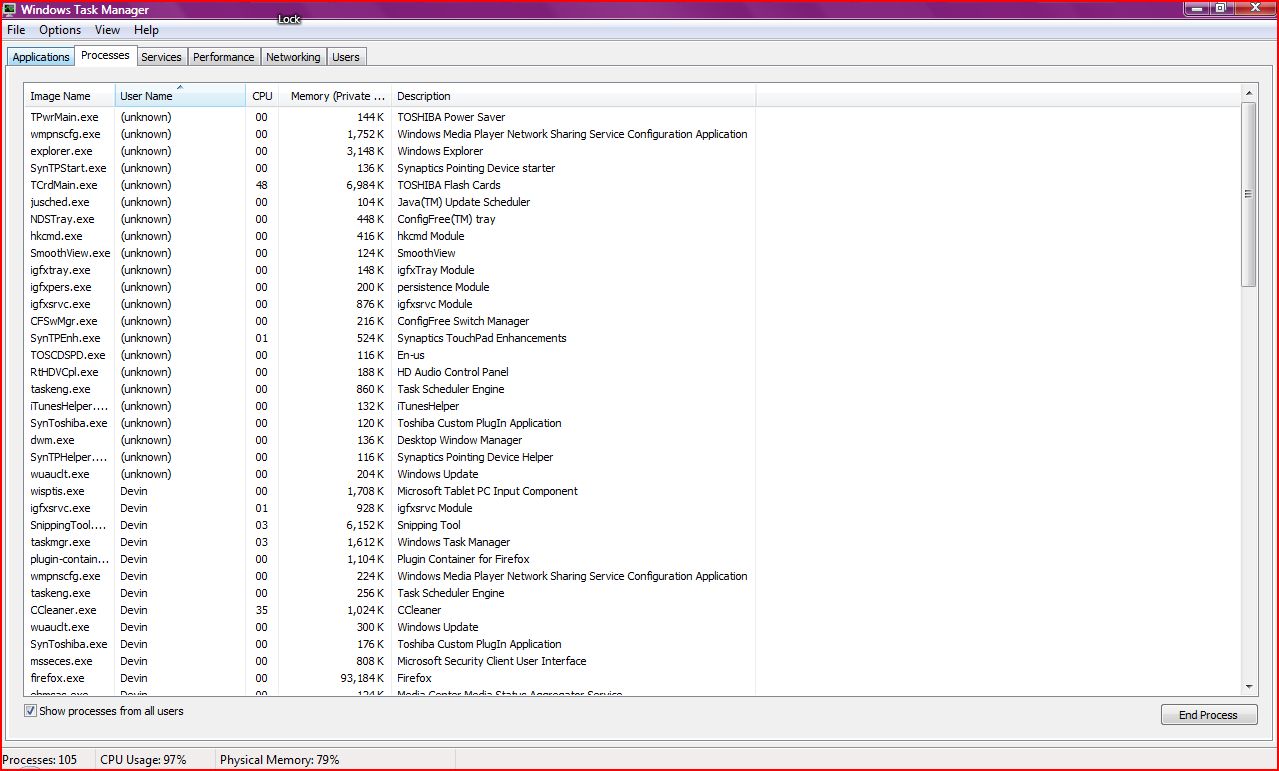Select the SnippingTool process image name
Screen dimensions: 1279x771
70,525
